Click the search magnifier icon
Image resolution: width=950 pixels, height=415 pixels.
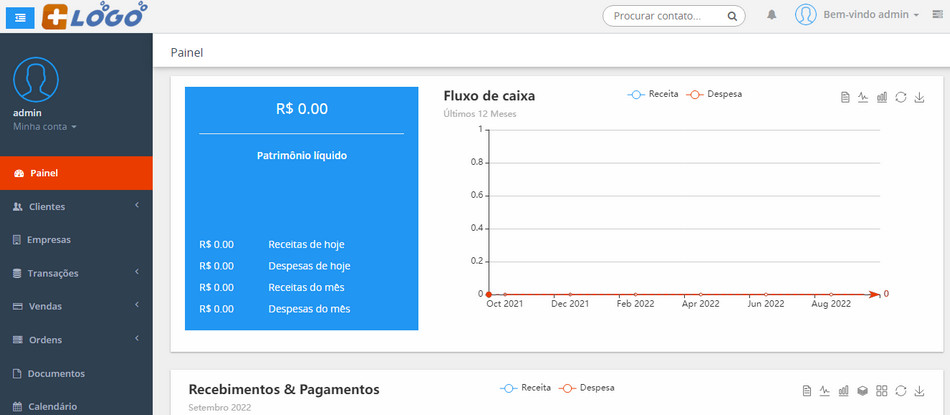coord(732,16)
